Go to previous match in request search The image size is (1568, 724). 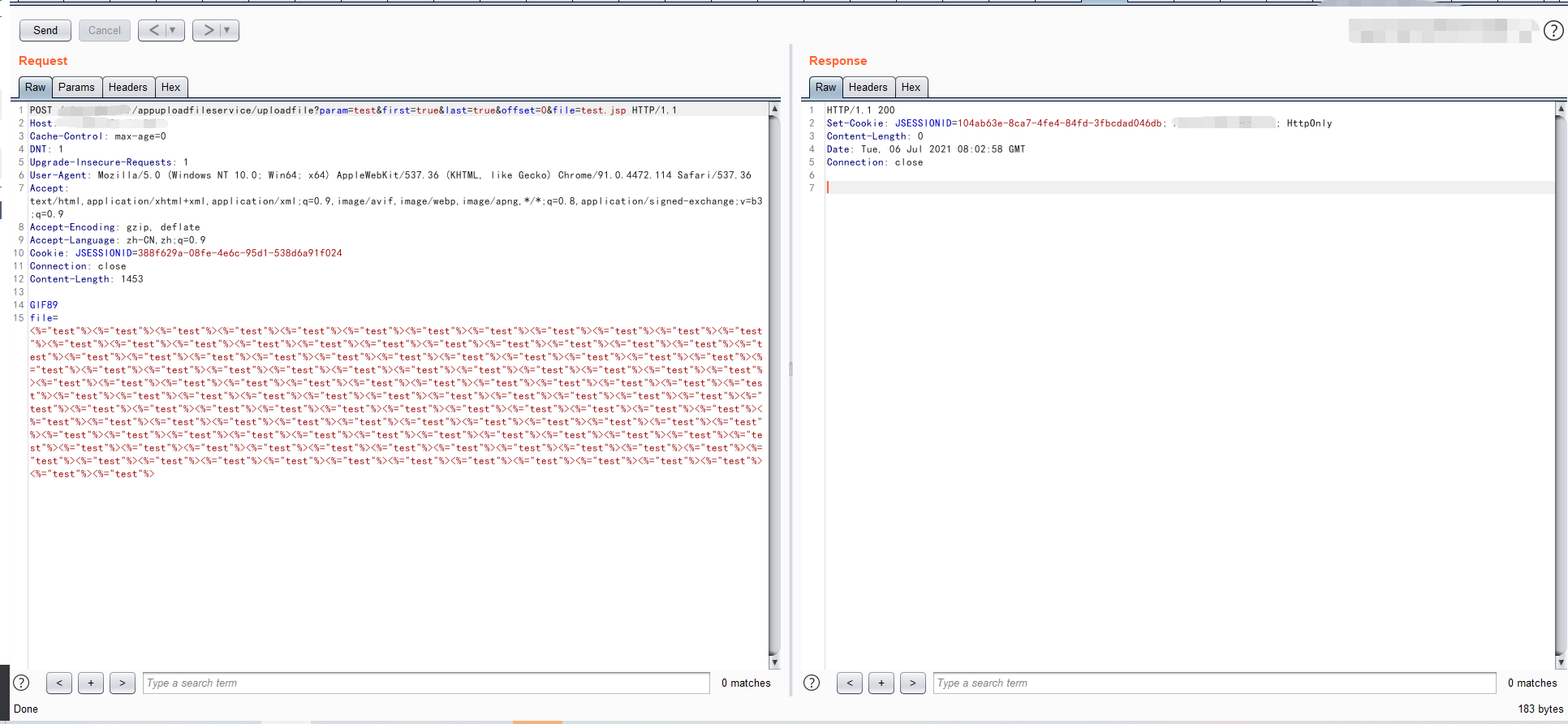(59, 683)
